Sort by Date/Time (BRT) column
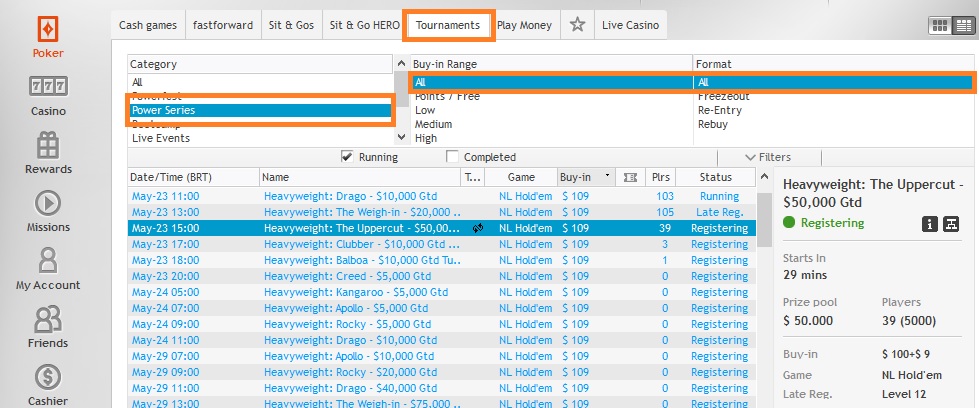The height and width of the screenshot is (408, 979). coord(194,177)
